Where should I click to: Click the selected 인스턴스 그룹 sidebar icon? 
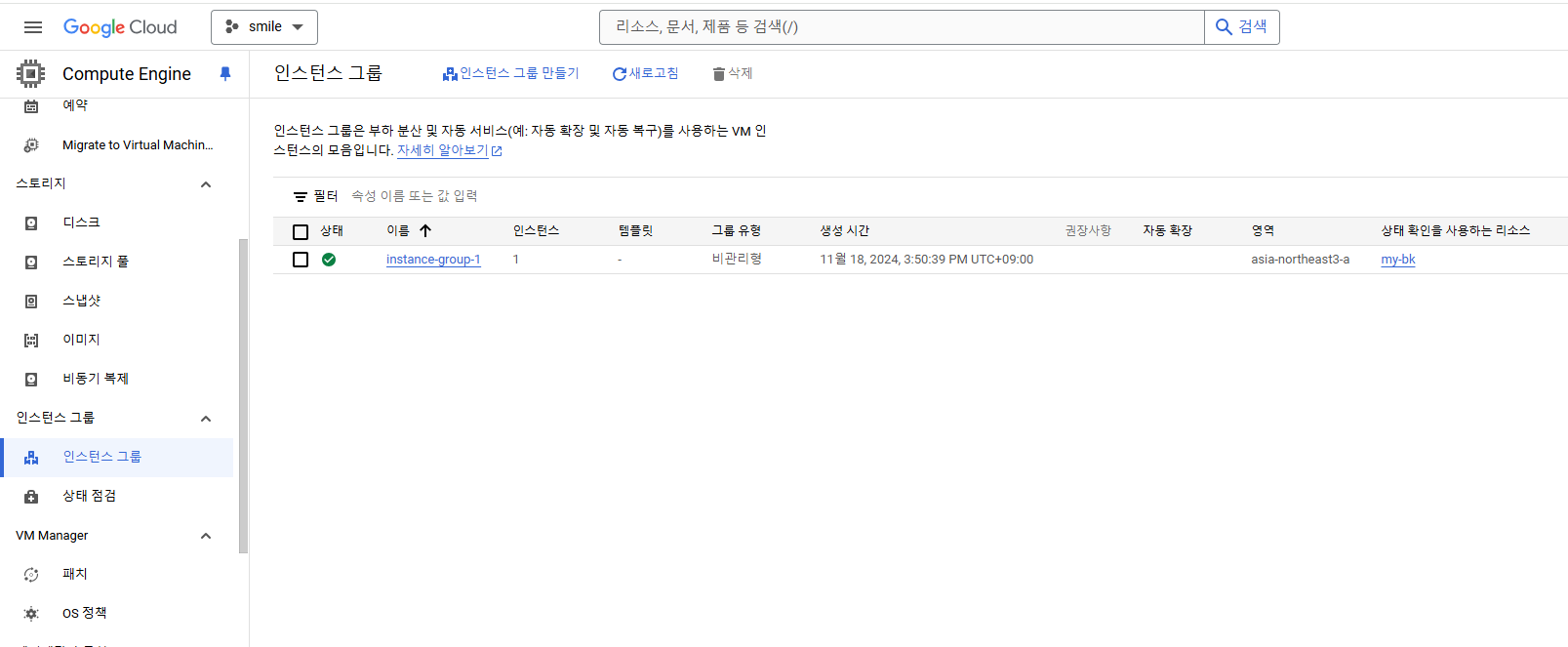tap(31, 458)
